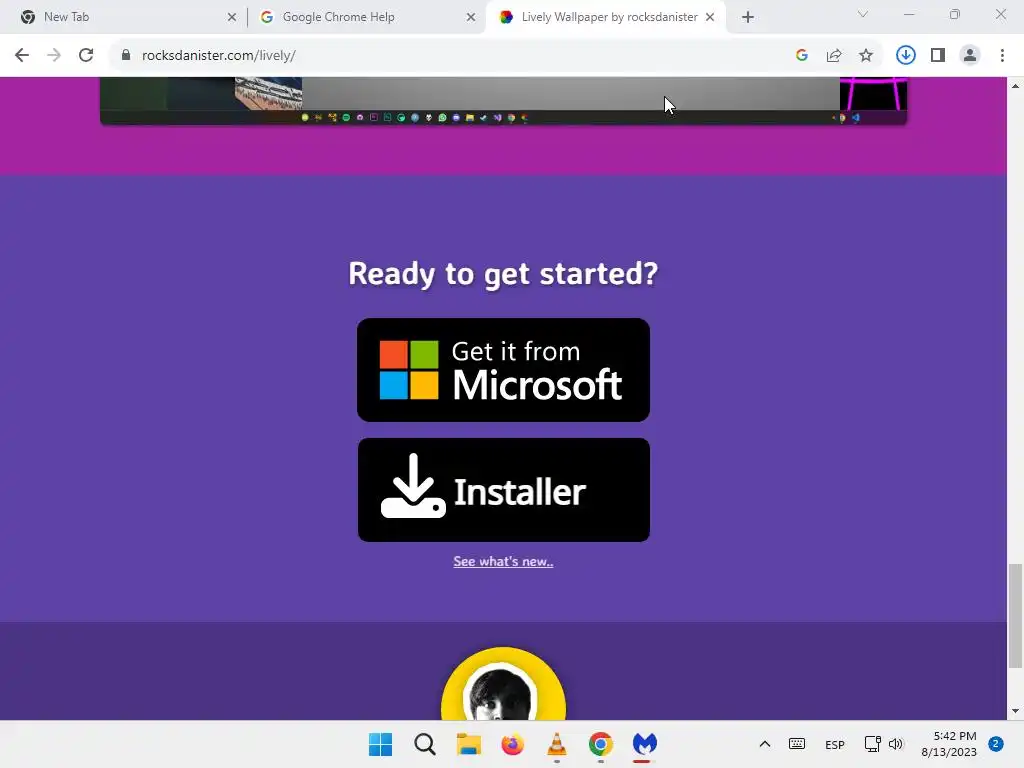This screenshot has height=768, width=1024.
Task: Download the Installer
Action: (504, 490)
